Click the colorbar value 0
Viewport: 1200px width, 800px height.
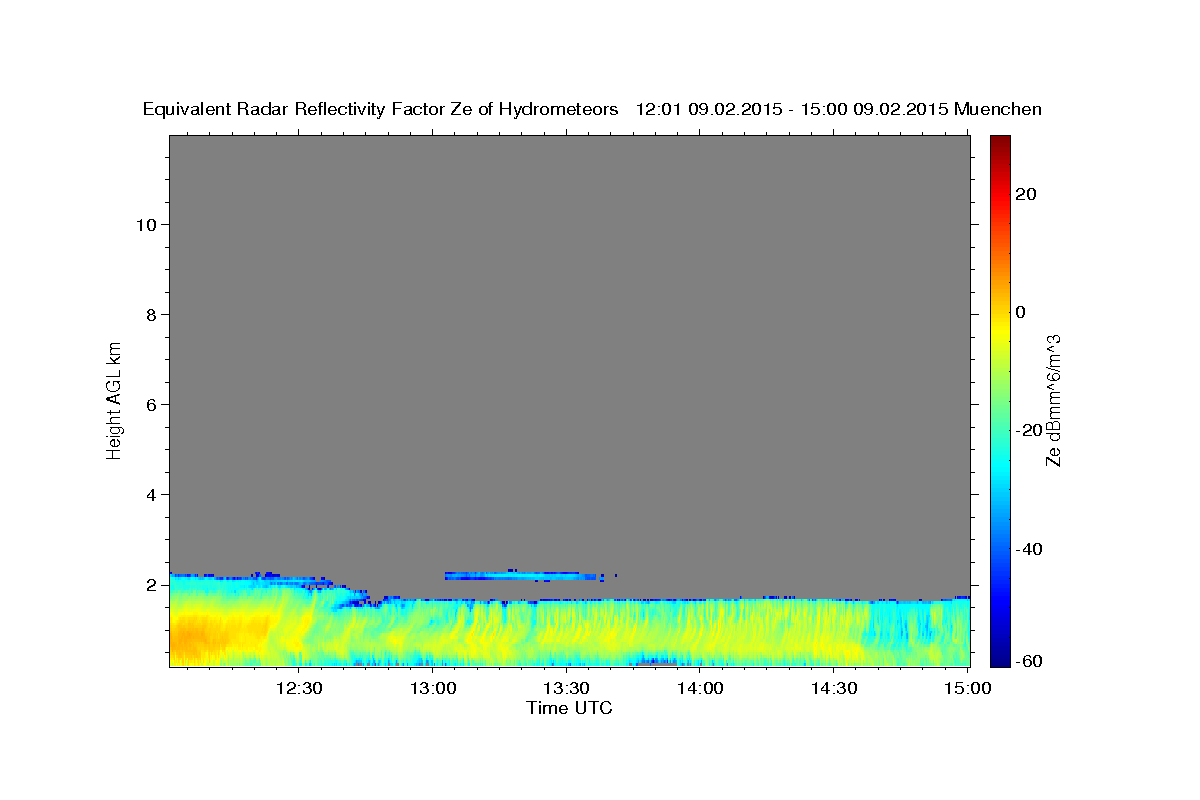pyautogui.click(x=1020, y=312)
